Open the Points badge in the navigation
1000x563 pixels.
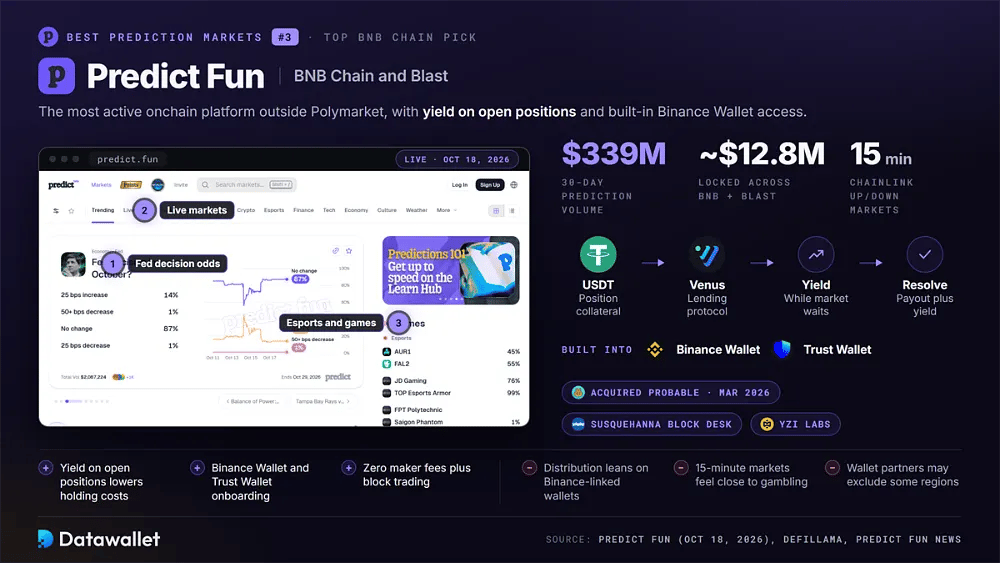point(131,185)
